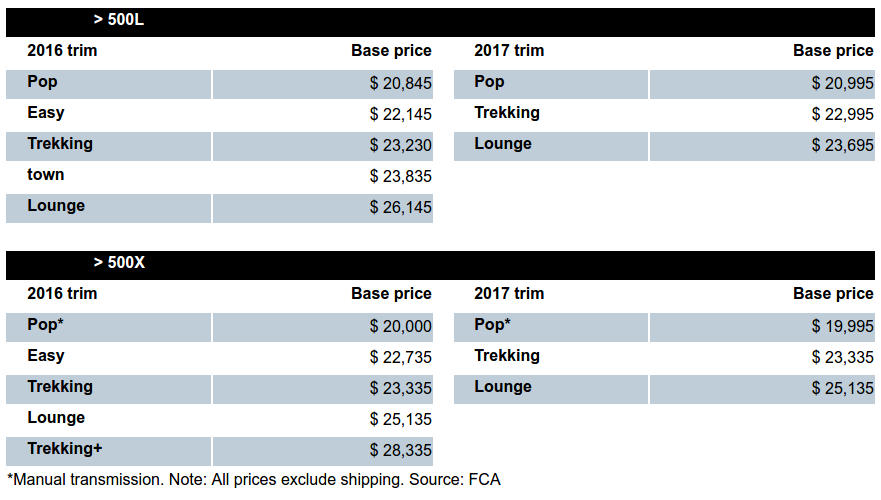Click the $22,995 Trekking base price

click(842, 115)
